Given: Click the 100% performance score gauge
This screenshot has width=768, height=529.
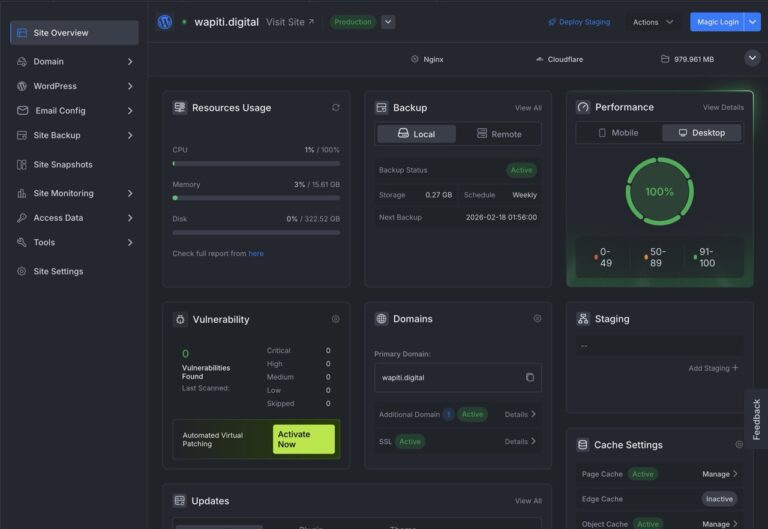Looking at the screenshot, I should (x=659, y=191).
